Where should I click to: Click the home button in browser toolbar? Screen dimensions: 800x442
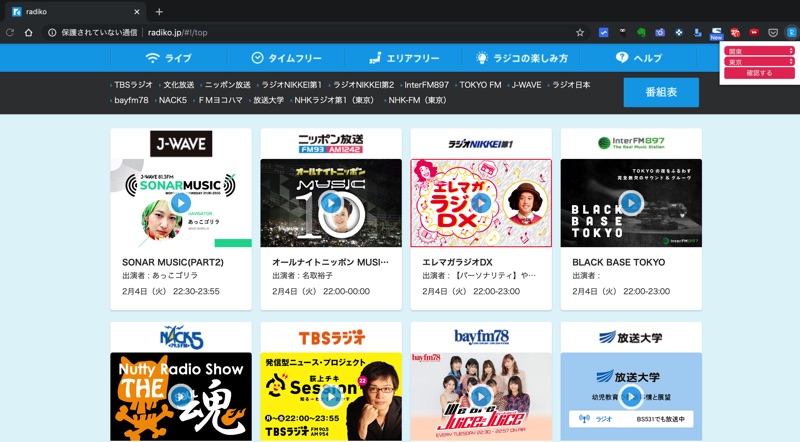[x=30, y=32]
